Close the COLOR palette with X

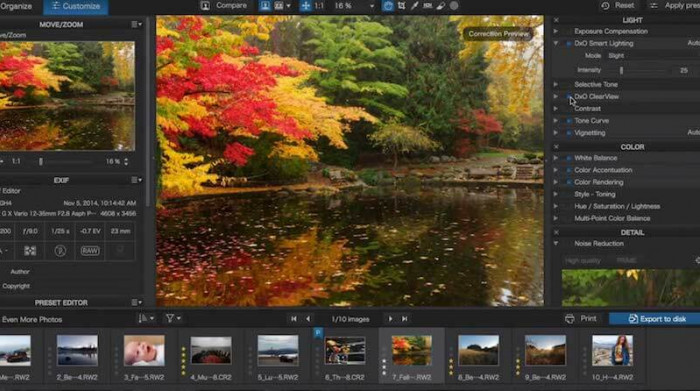coord(556,147)
